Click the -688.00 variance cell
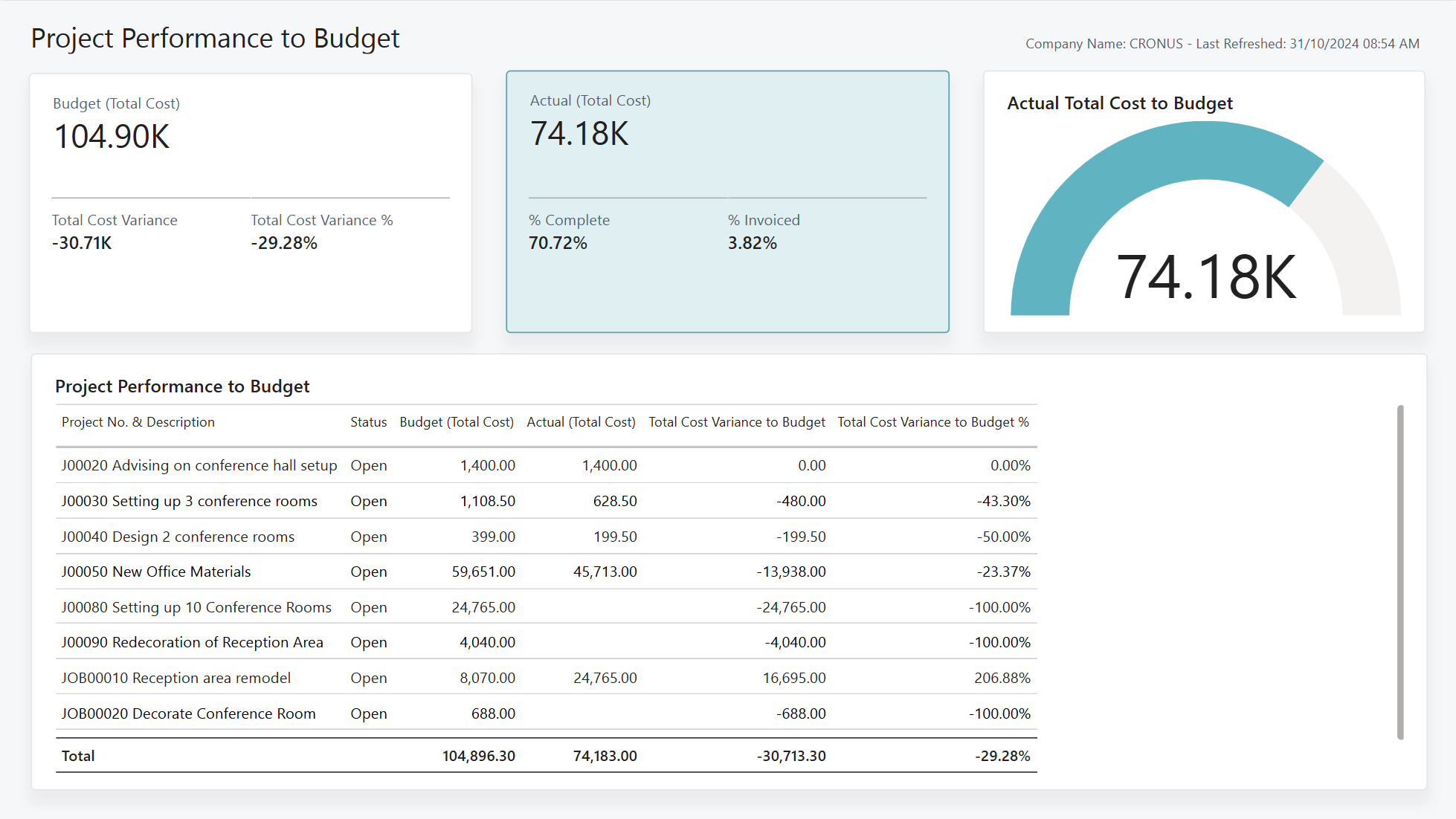This screenshot has width=1456, height=819. click(x=801, y=713)
